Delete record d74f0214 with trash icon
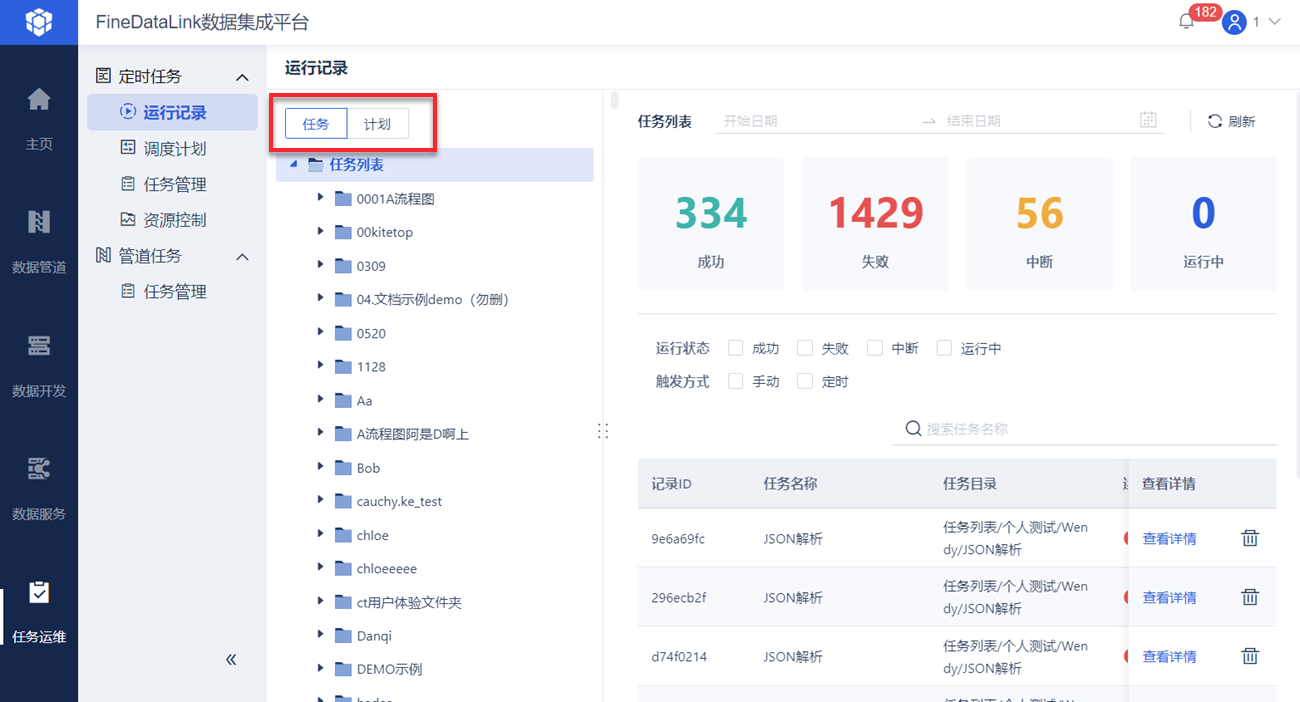This screenshot has width=1300, height=702. [x=1250, y=656]
